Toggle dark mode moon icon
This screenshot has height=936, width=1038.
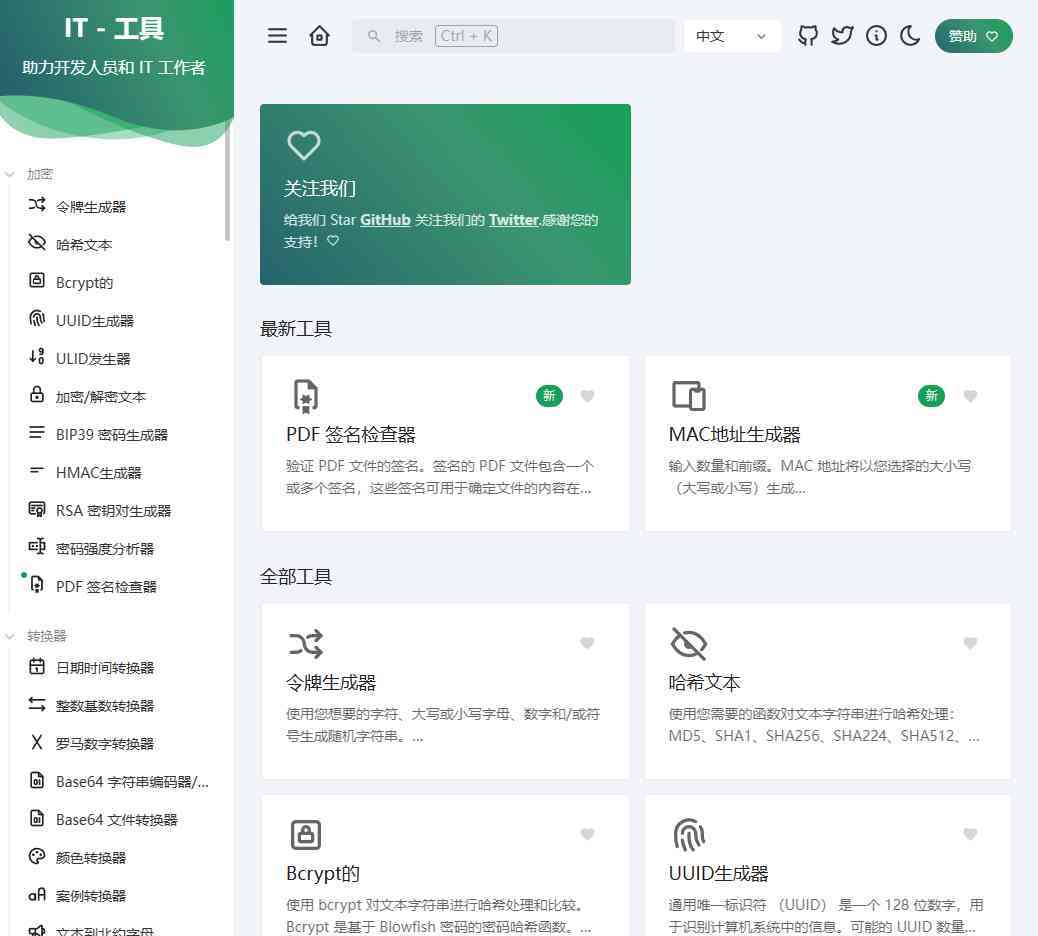coord(911,36)
